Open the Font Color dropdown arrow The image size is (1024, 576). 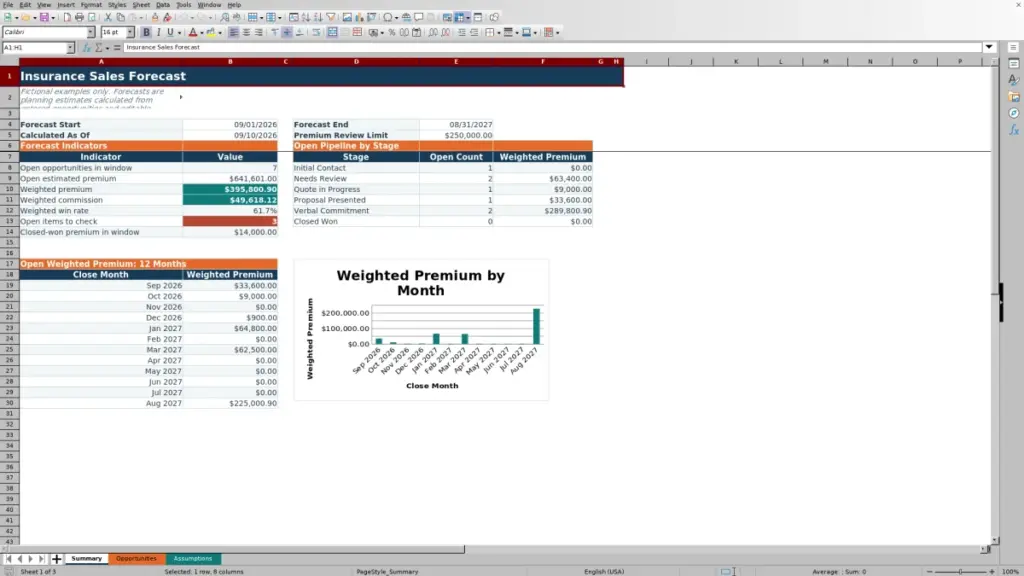(202, 33)
